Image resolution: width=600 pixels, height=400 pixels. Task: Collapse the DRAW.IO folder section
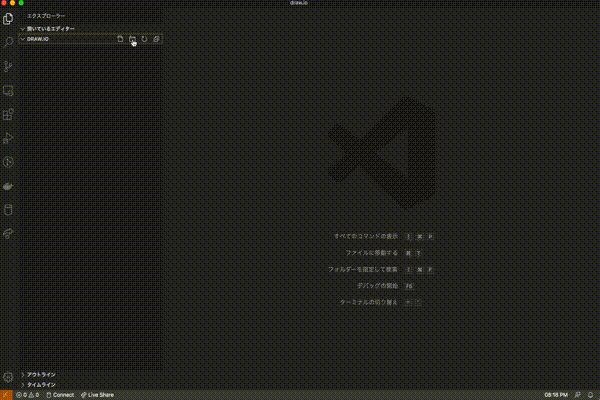click(34, 39)
